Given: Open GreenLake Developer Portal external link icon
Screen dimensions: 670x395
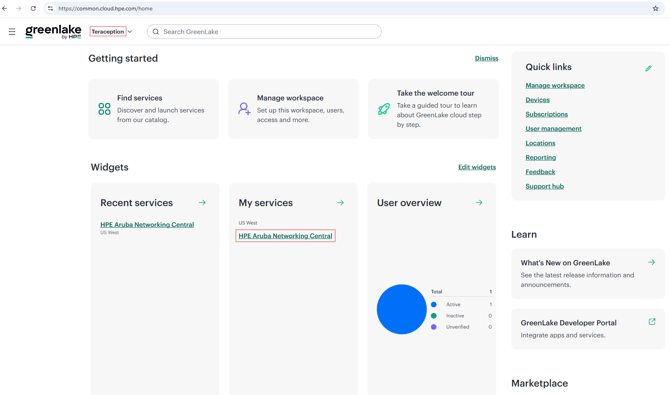Looking at the screenshot, I should [652, 322].
